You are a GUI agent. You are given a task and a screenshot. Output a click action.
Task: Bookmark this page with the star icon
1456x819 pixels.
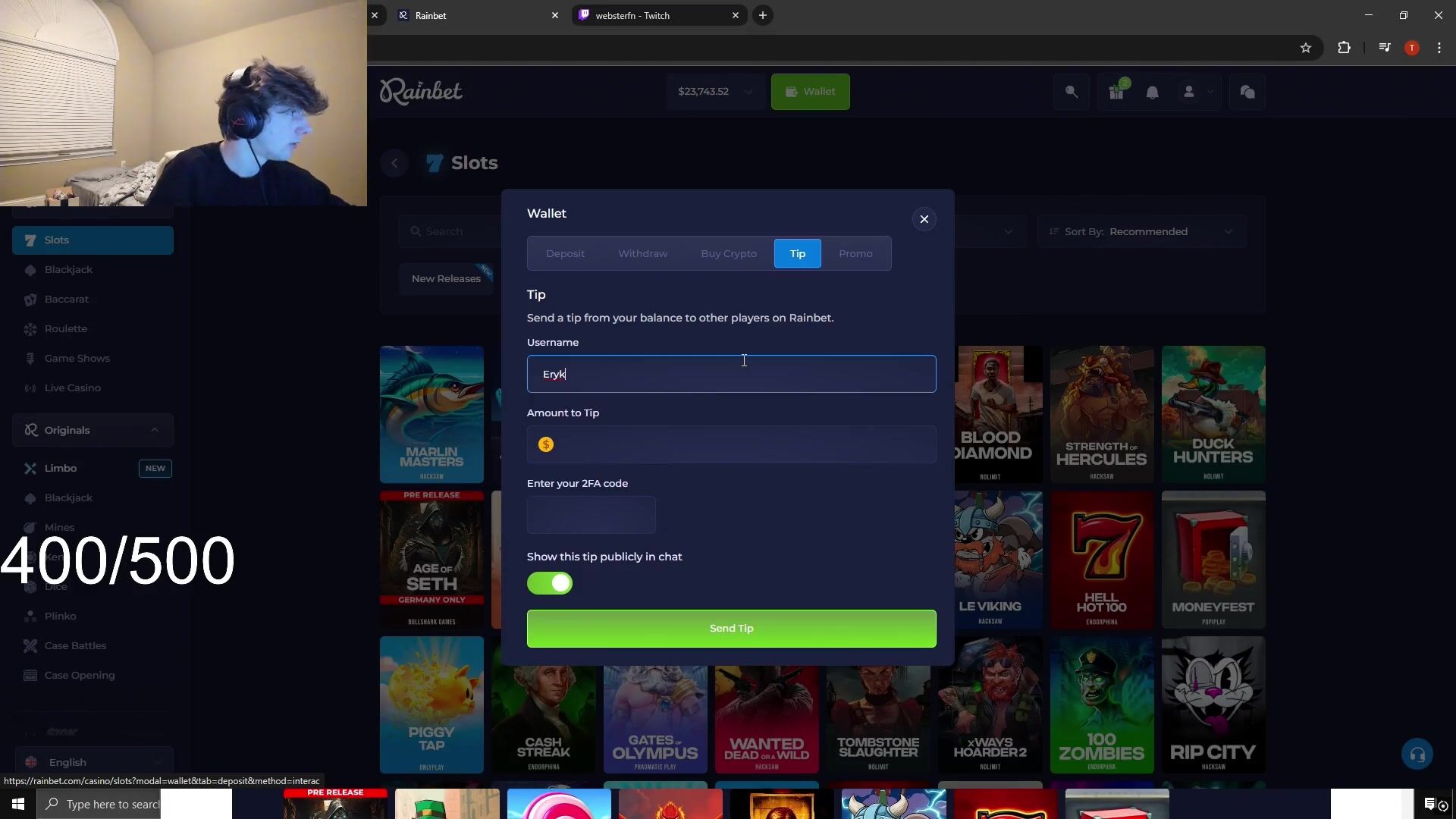point(1306,48)
